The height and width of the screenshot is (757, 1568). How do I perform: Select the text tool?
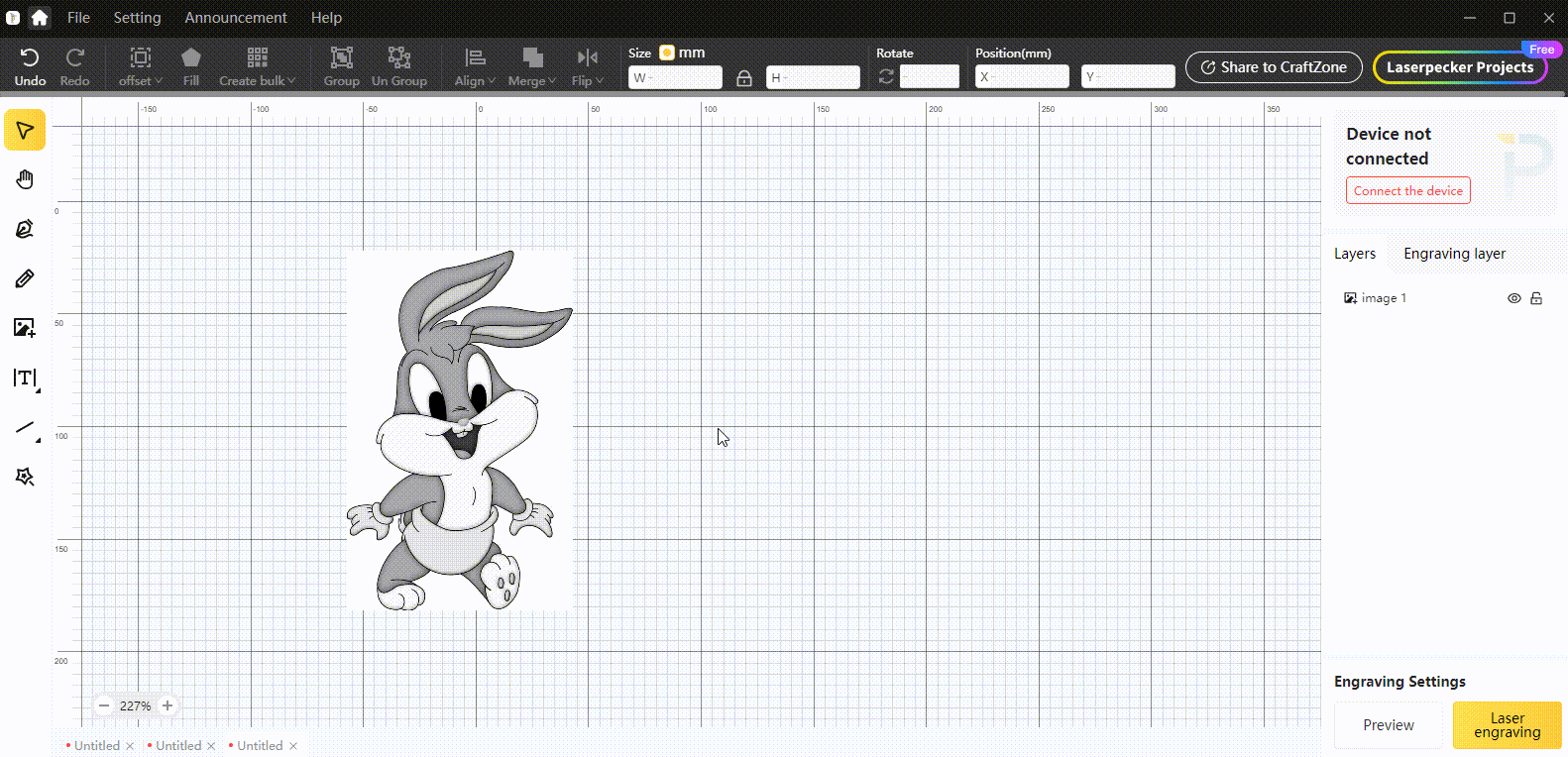click(25, 378)
